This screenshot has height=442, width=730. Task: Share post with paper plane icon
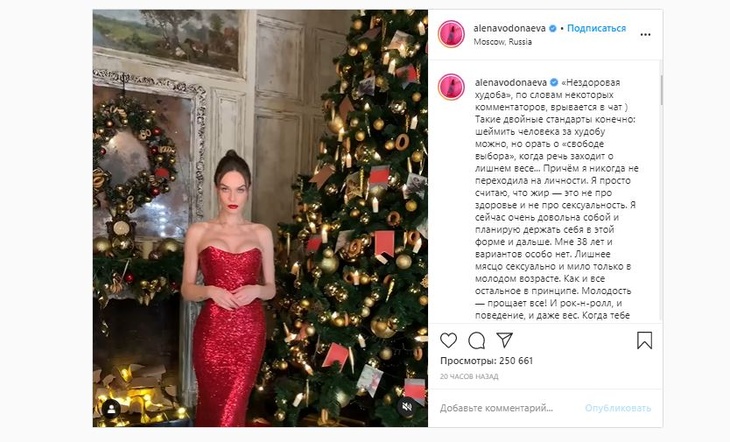click(x=505, y=340)
